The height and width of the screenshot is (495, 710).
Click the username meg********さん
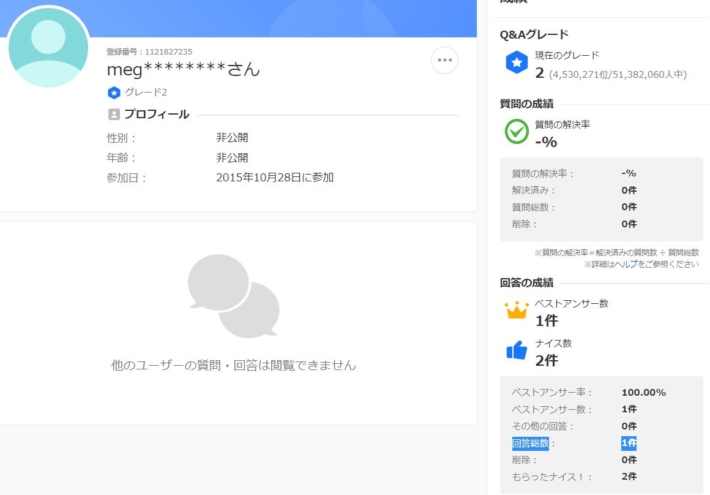pos(183,69)
